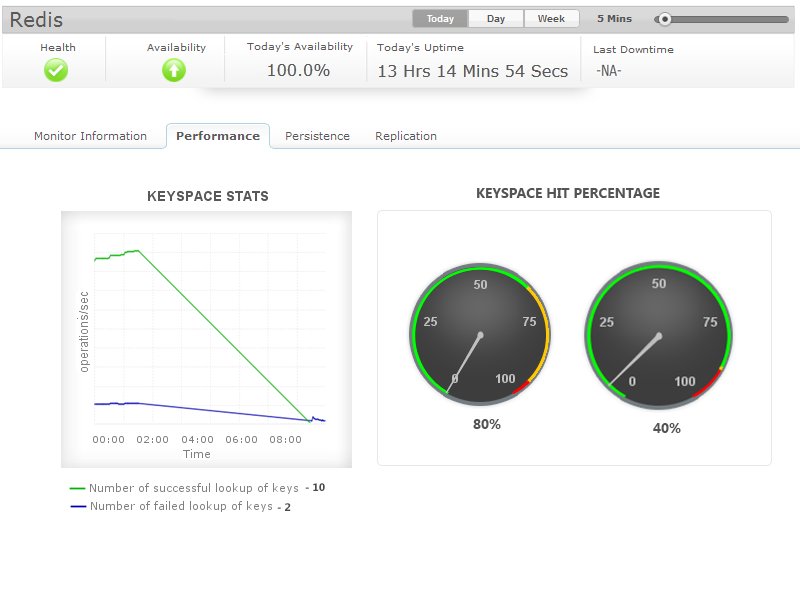Screen dimensions: 800x600
Task: Click 'Number of successful lookup of keys' legend
Action: point(194,488)
